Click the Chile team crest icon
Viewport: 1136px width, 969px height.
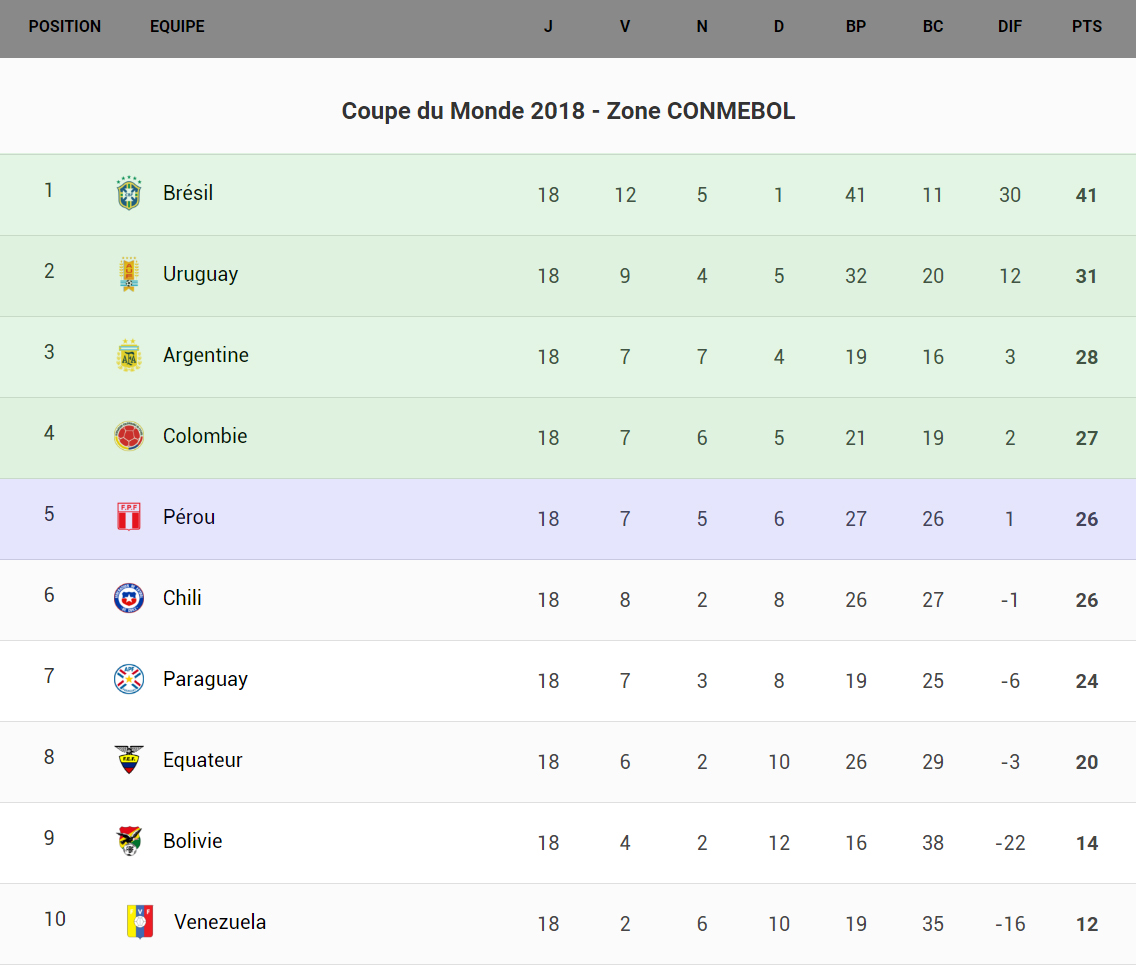point(129,598)
